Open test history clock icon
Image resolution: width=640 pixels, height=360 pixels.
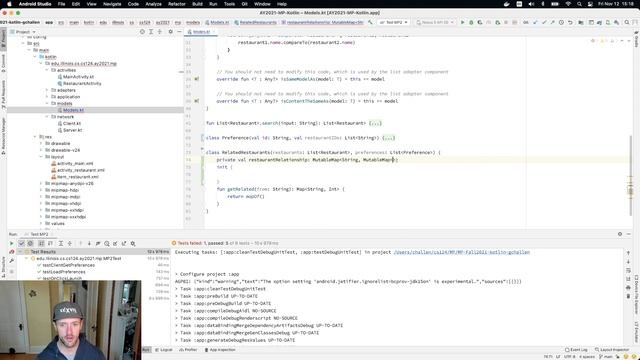point(107,243)
